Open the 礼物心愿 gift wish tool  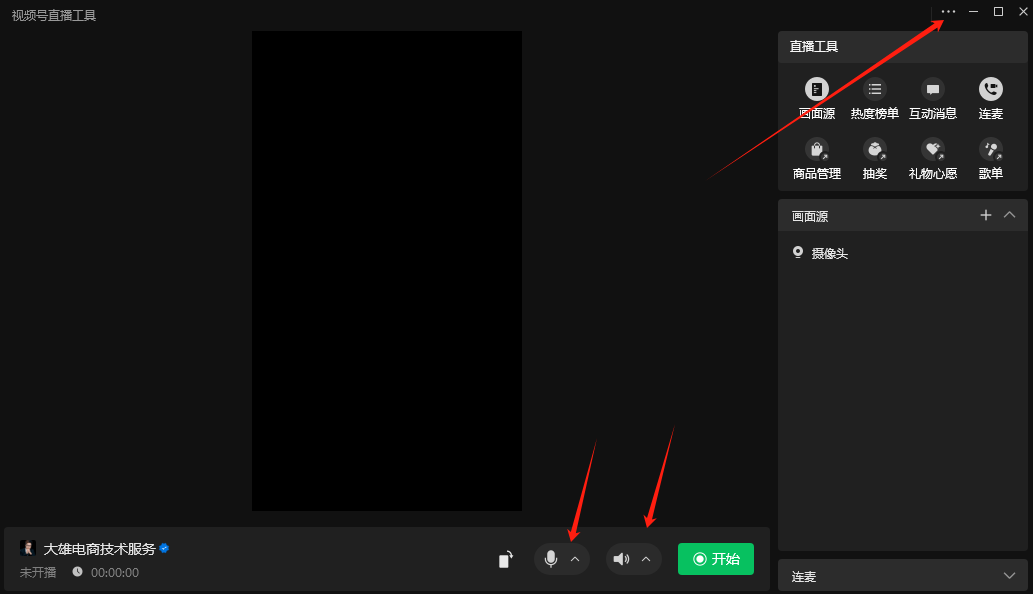[932, 157]
